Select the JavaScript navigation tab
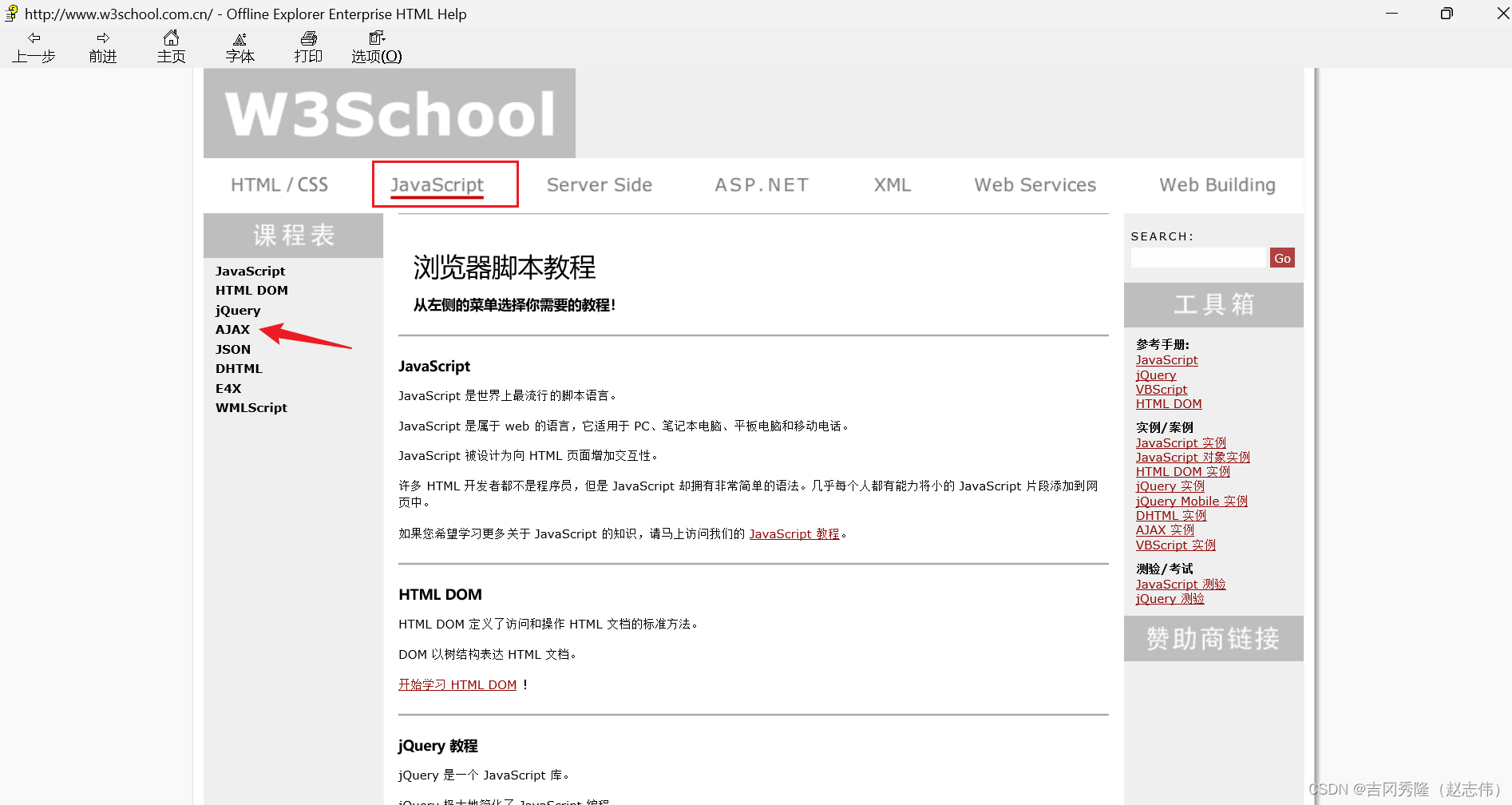This screenshot has height=805, width=1512. coord(437,184)
